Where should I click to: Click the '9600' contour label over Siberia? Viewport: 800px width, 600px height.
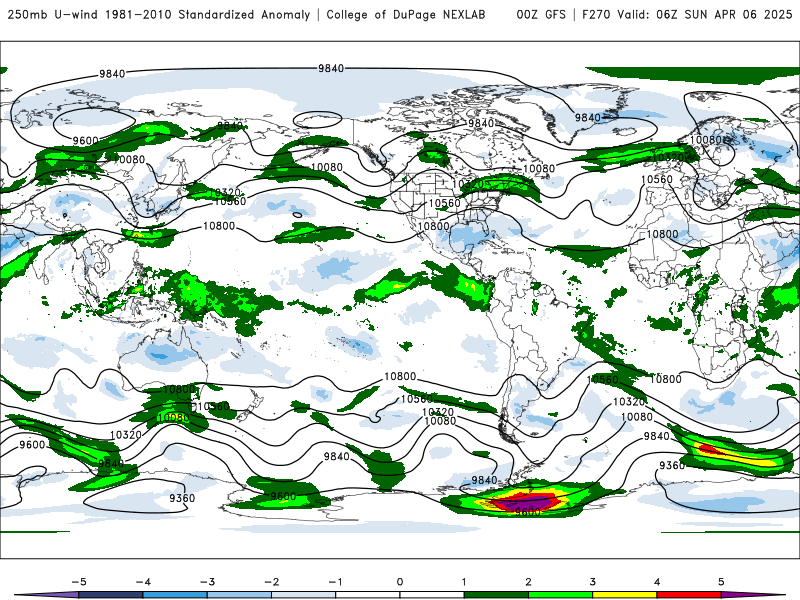(85, 140)
